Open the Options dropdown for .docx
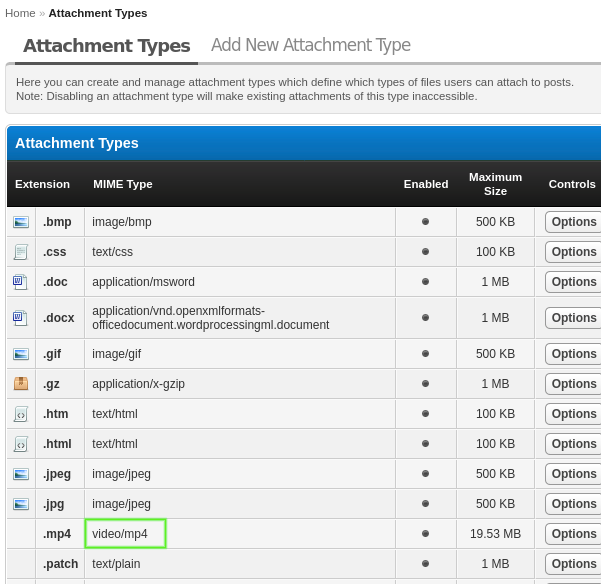Screen dimensions: 601x584 (x=573, y=318)
